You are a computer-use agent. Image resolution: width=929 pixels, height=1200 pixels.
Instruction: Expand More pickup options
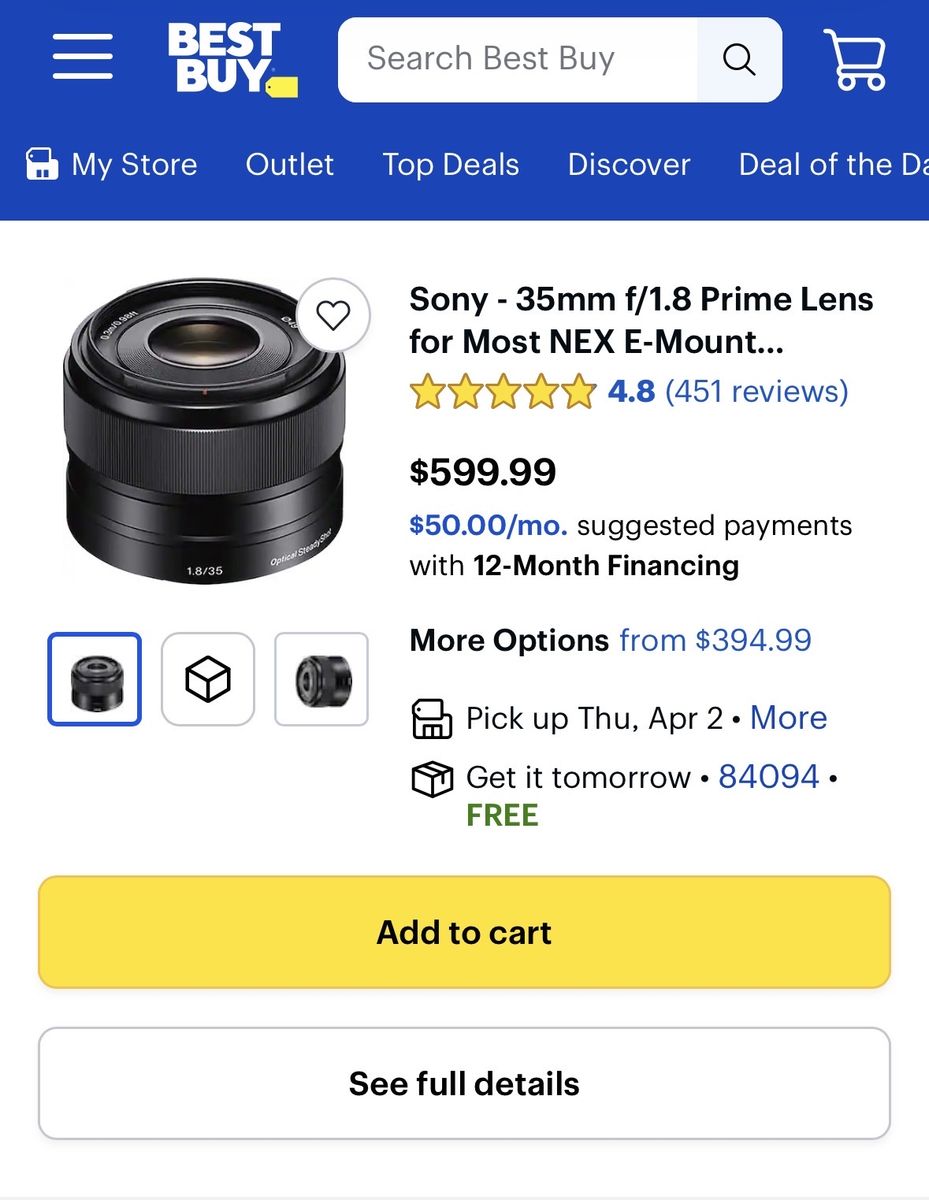tap(788, 718)
